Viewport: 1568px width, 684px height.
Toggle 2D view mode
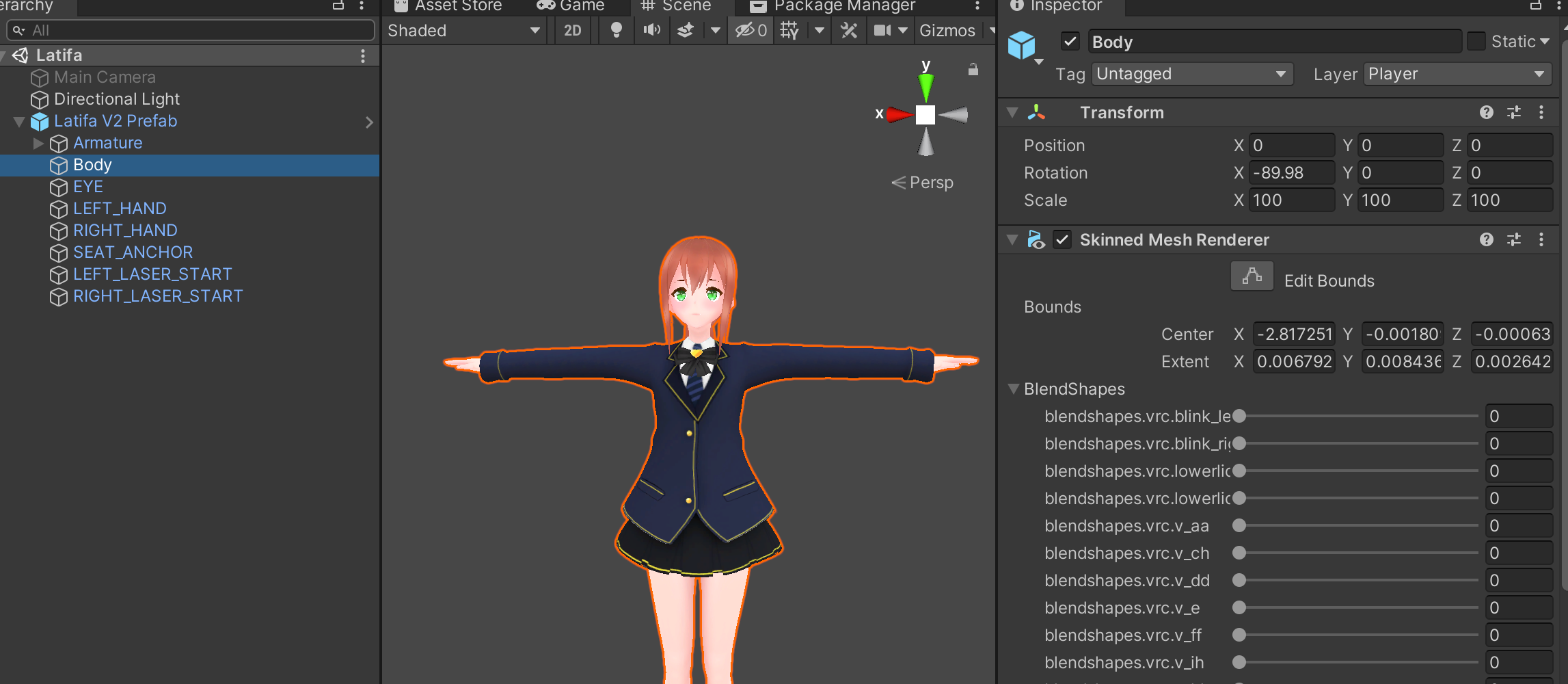pyautogui.click(x=572, y=30)
